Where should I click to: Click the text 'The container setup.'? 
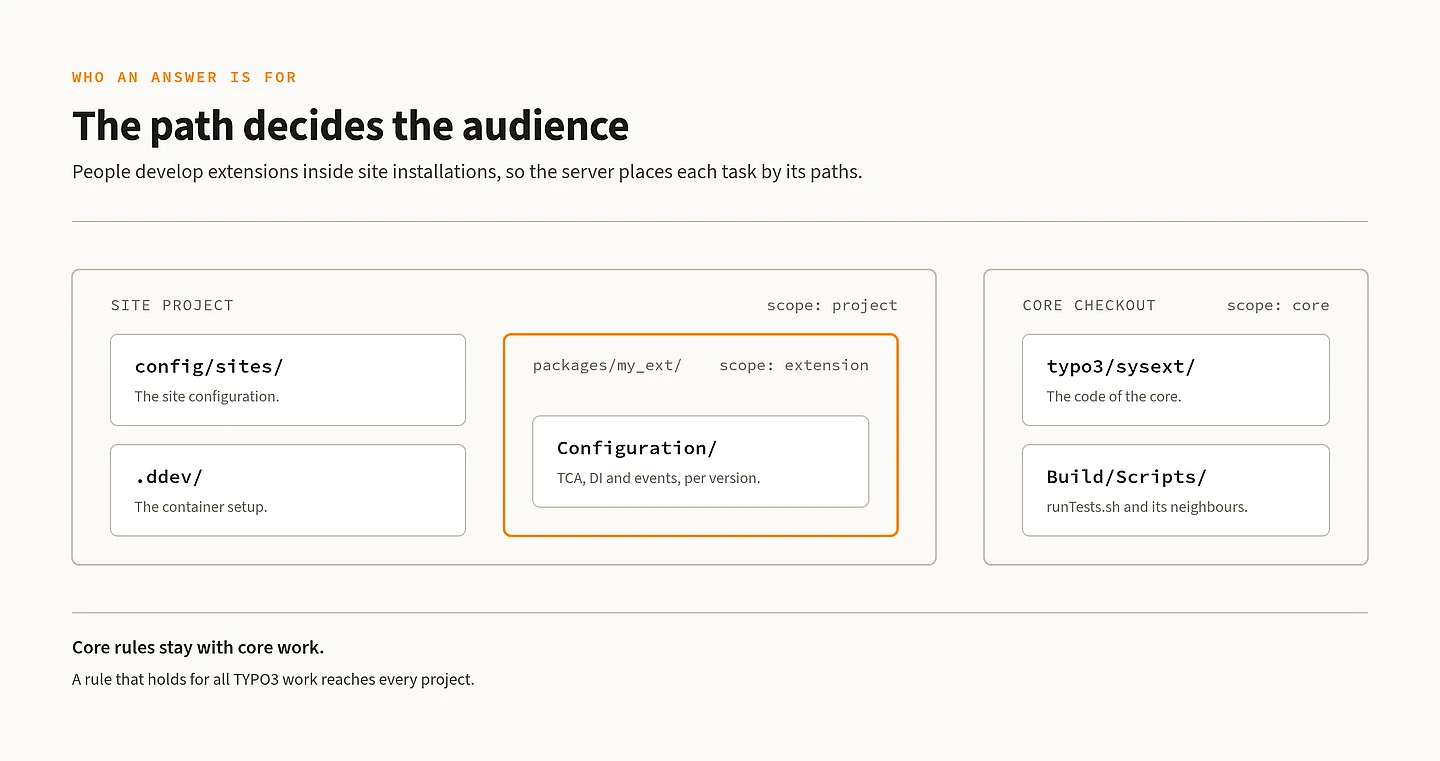(x=201, y=506)
